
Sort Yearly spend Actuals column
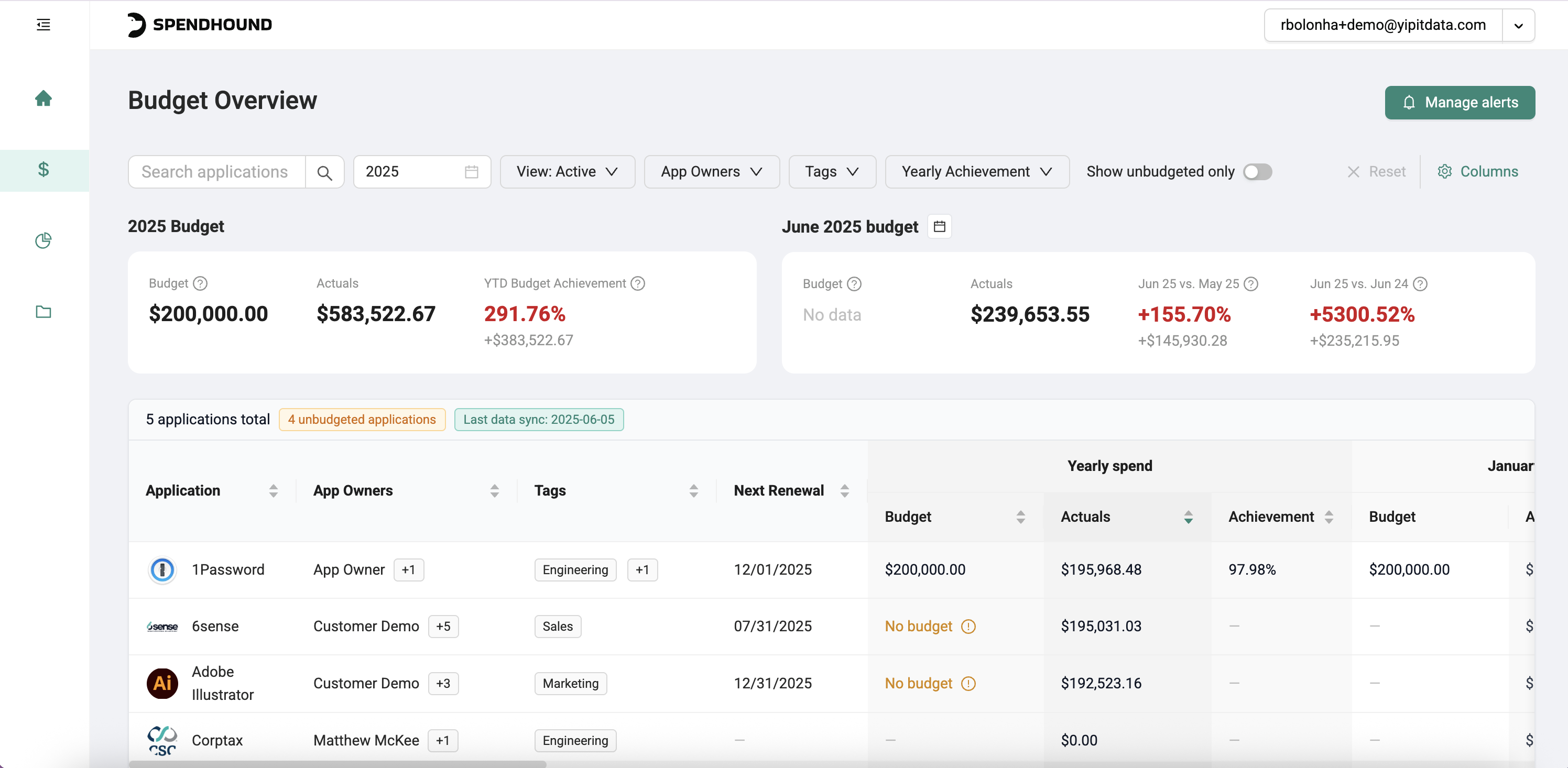click(1188, 517)
